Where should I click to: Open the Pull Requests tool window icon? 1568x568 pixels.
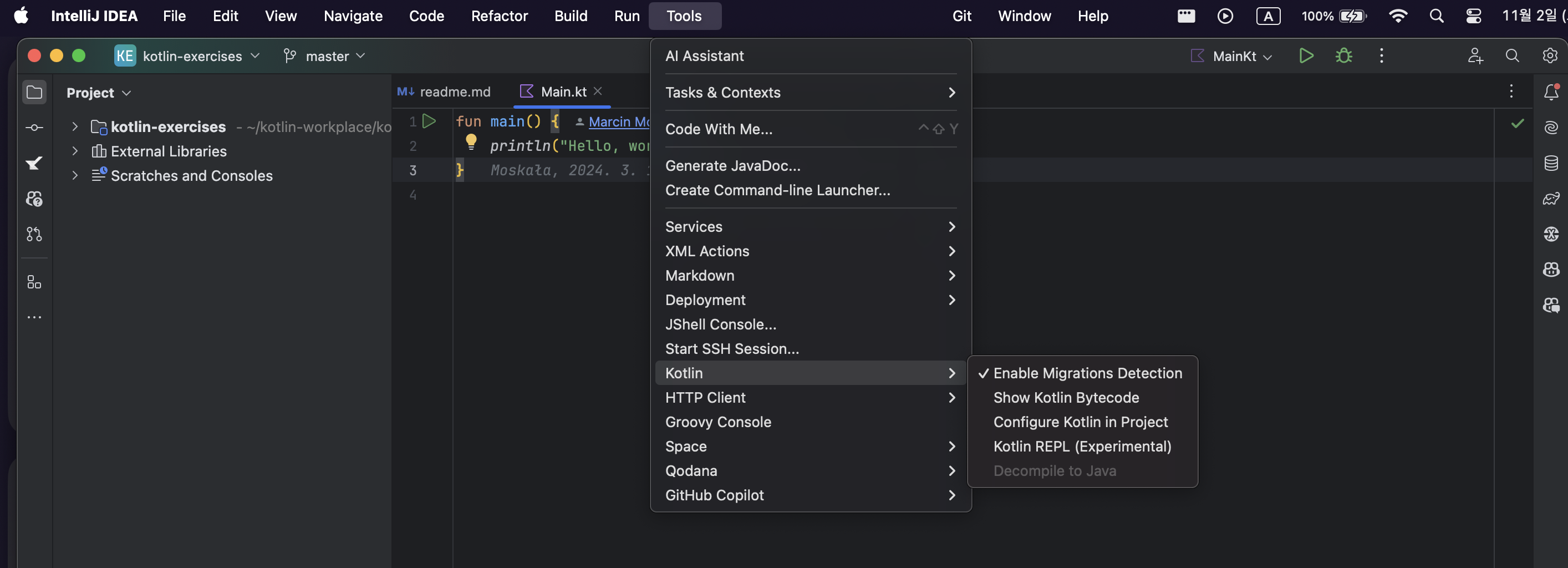tap(34, 234)
